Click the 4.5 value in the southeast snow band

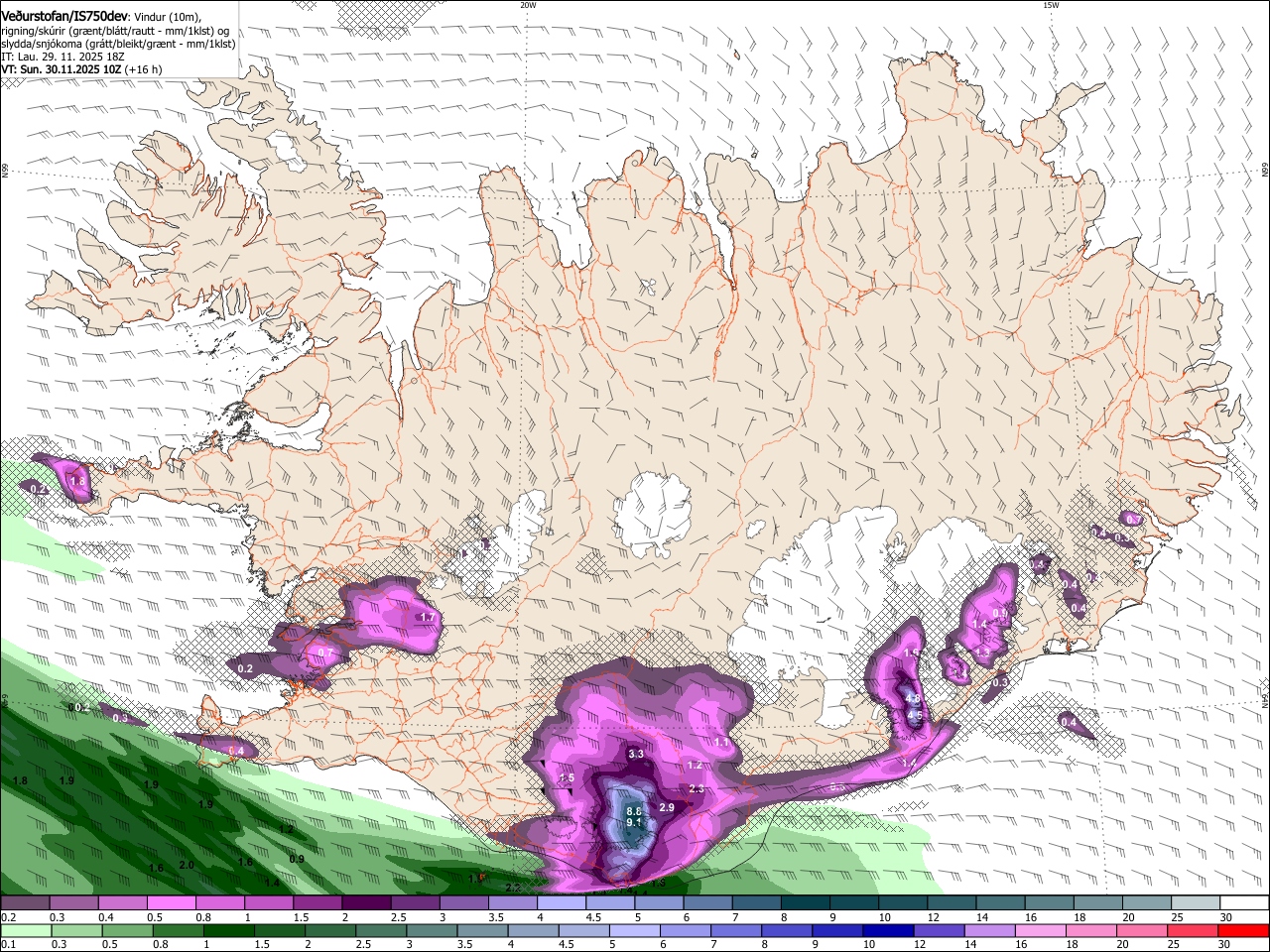[915, 715]
